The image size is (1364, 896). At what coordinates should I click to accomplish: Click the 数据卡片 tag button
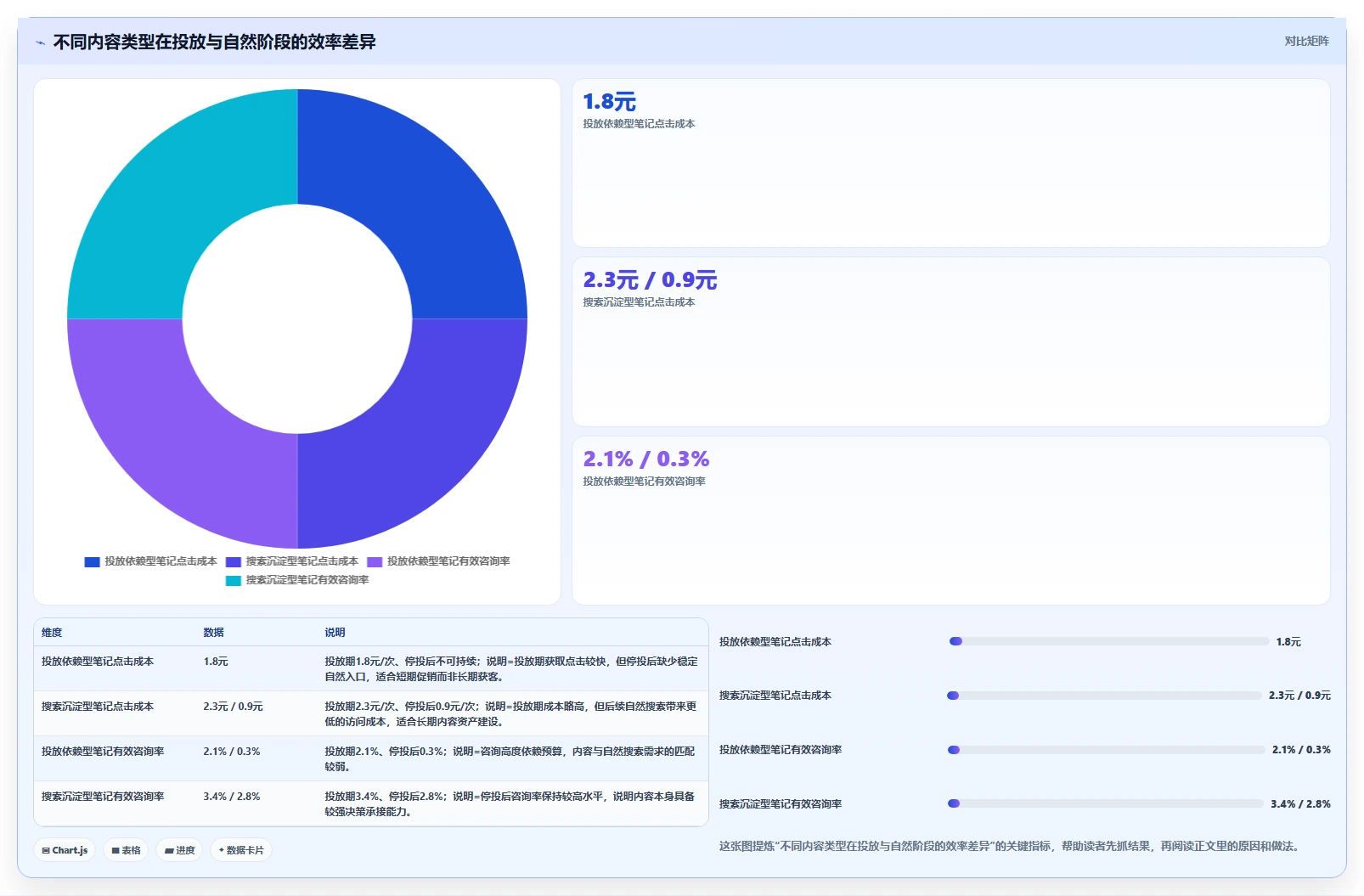(241, 850)
